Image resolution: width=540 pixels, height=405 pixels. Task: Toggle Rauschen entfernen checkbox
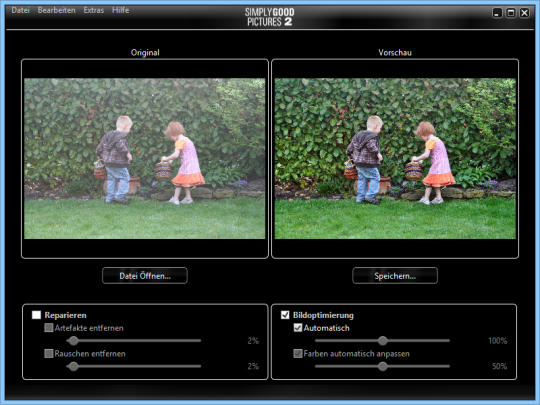pos(49,353)
